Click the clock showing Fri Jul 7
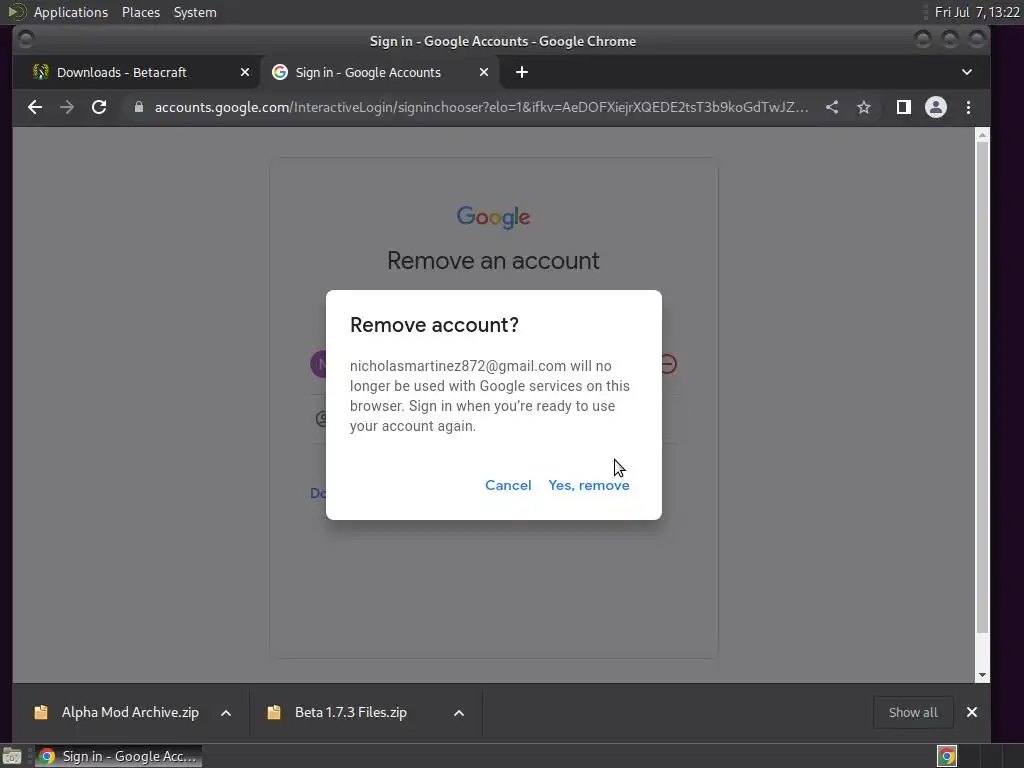 coord(977,12)
